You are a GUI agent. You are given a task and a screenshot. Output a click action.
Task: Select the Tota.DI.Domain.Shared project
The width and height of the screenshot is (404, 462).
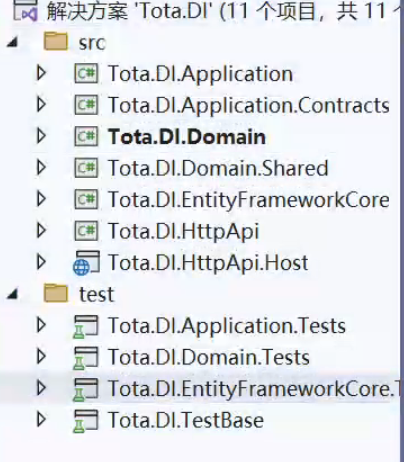[218, 168]
